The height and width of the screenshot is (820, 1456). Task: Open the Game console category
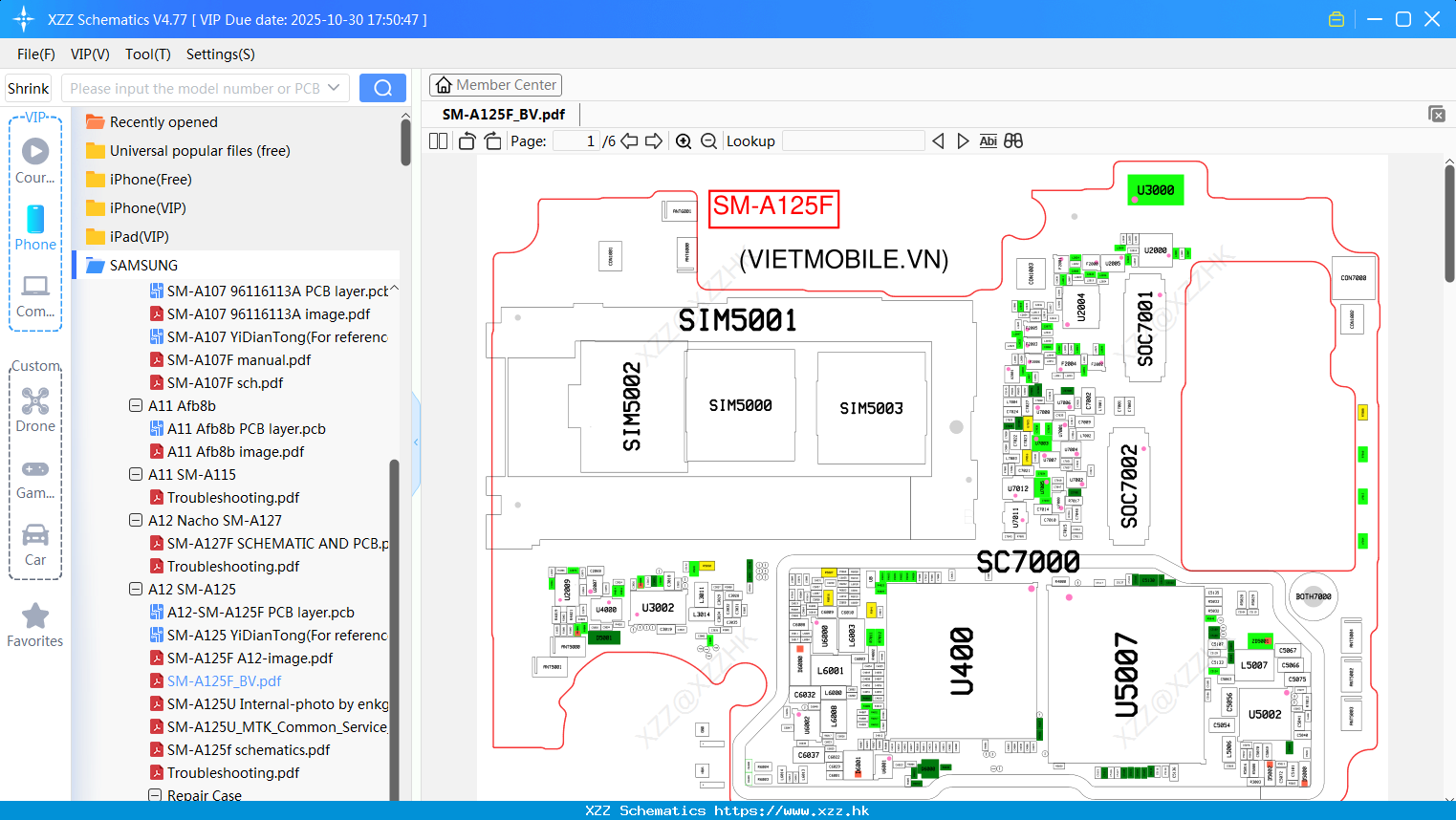35,479
